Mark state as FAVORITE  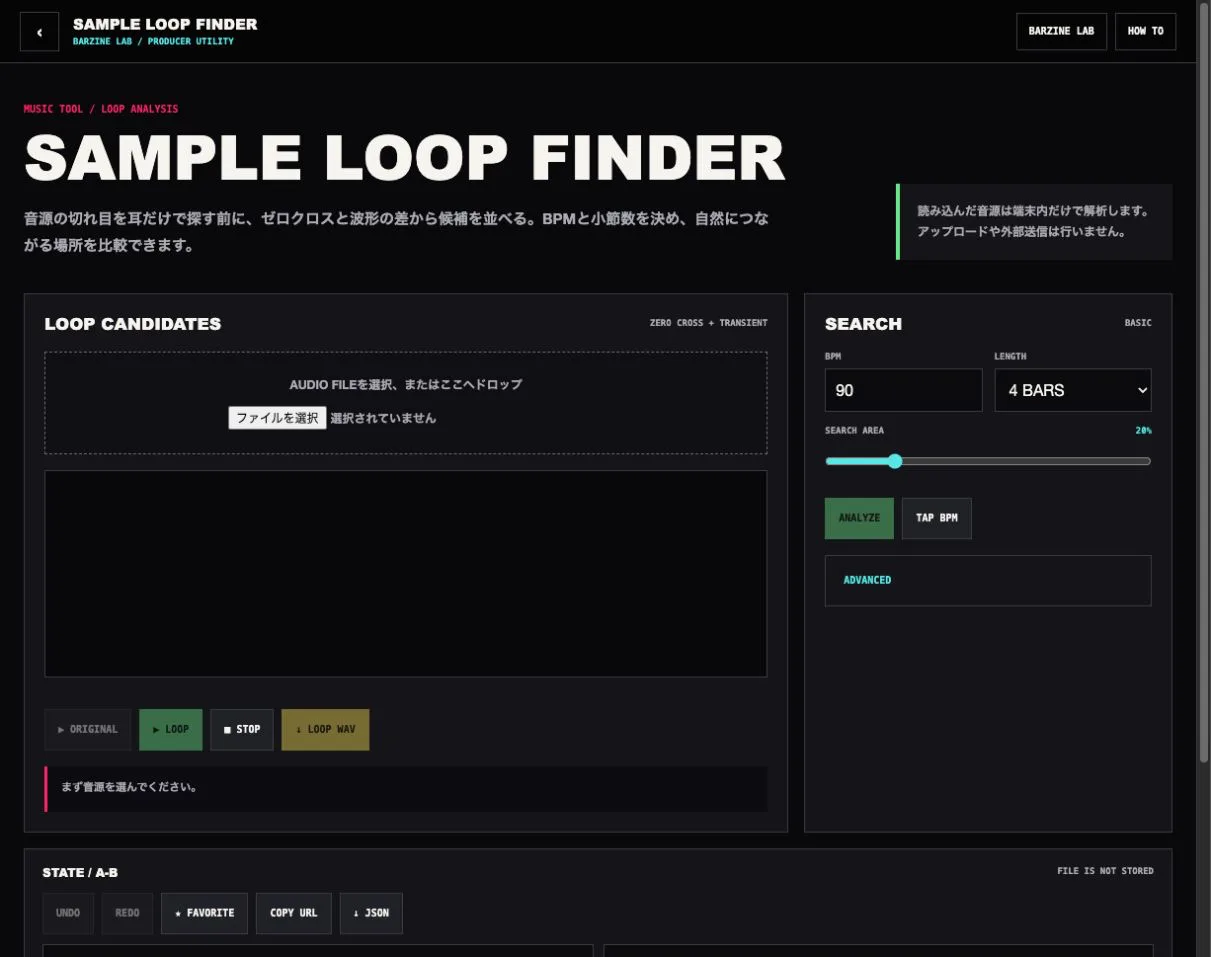point(204,913)
